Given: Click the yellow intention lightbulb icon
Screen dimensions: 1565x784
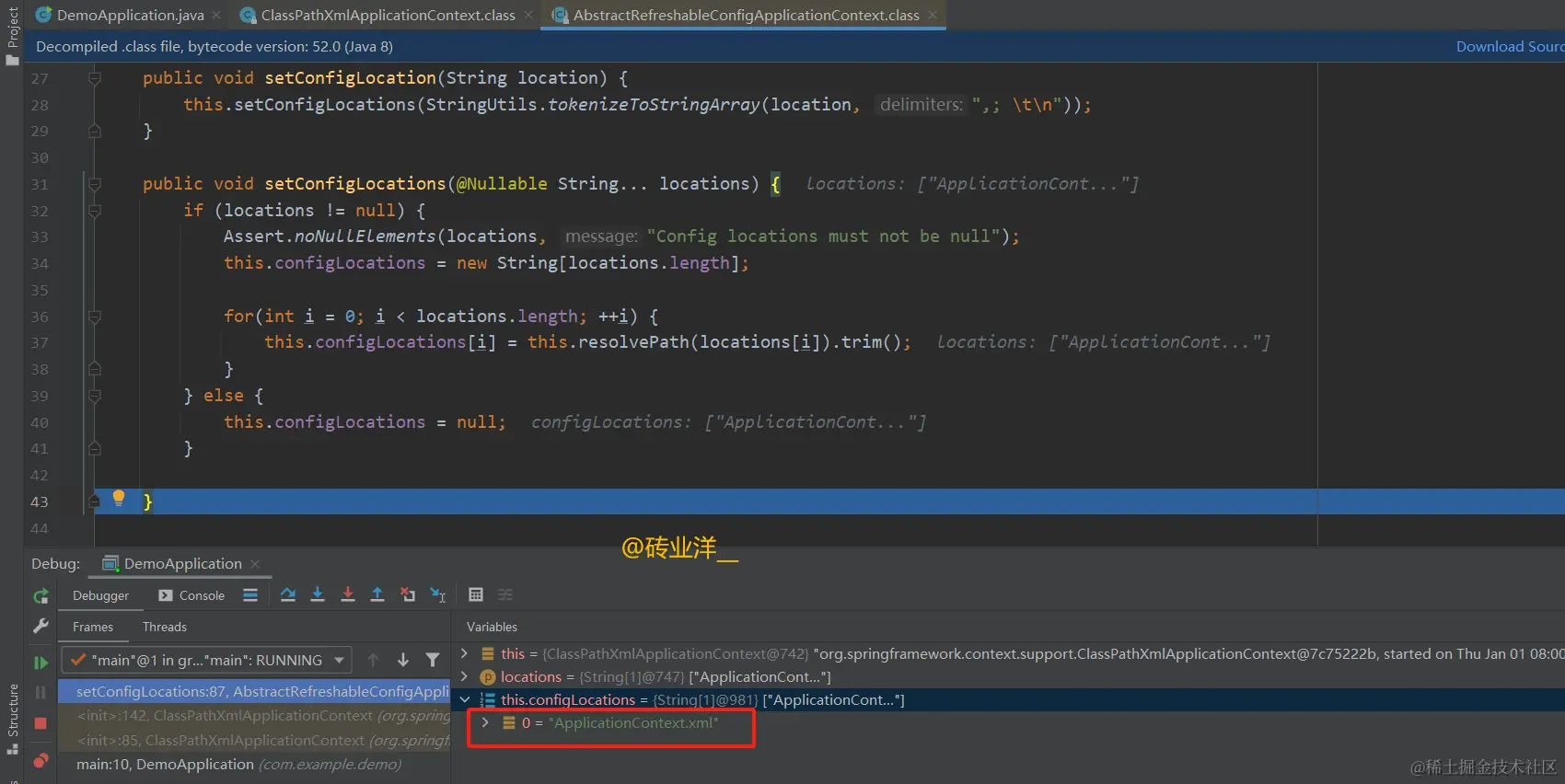Looking at the screenshot, I should click(x=119, y=498).
